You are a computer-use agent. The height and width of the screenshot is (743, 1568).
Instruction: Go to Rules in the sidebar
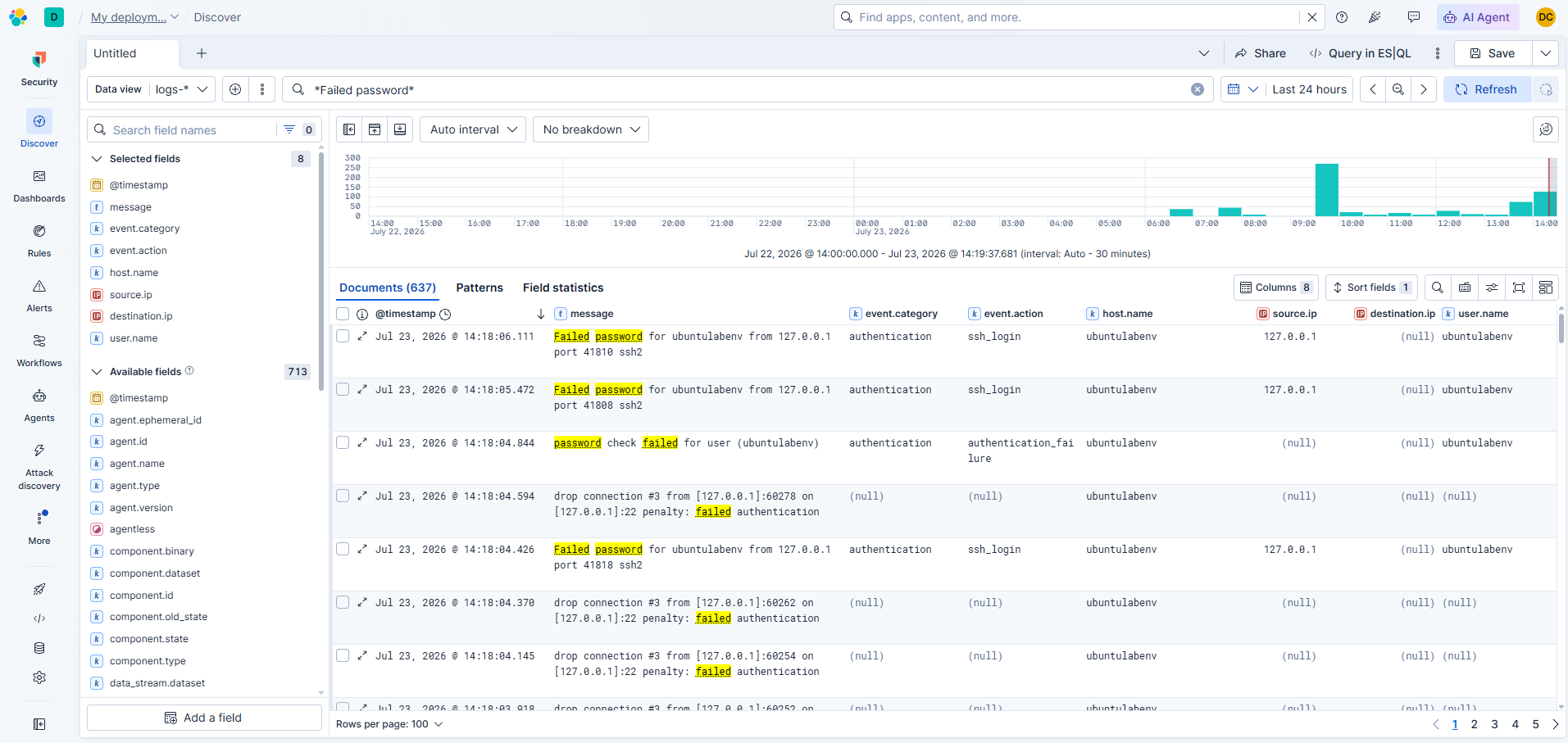click(39, 241)
